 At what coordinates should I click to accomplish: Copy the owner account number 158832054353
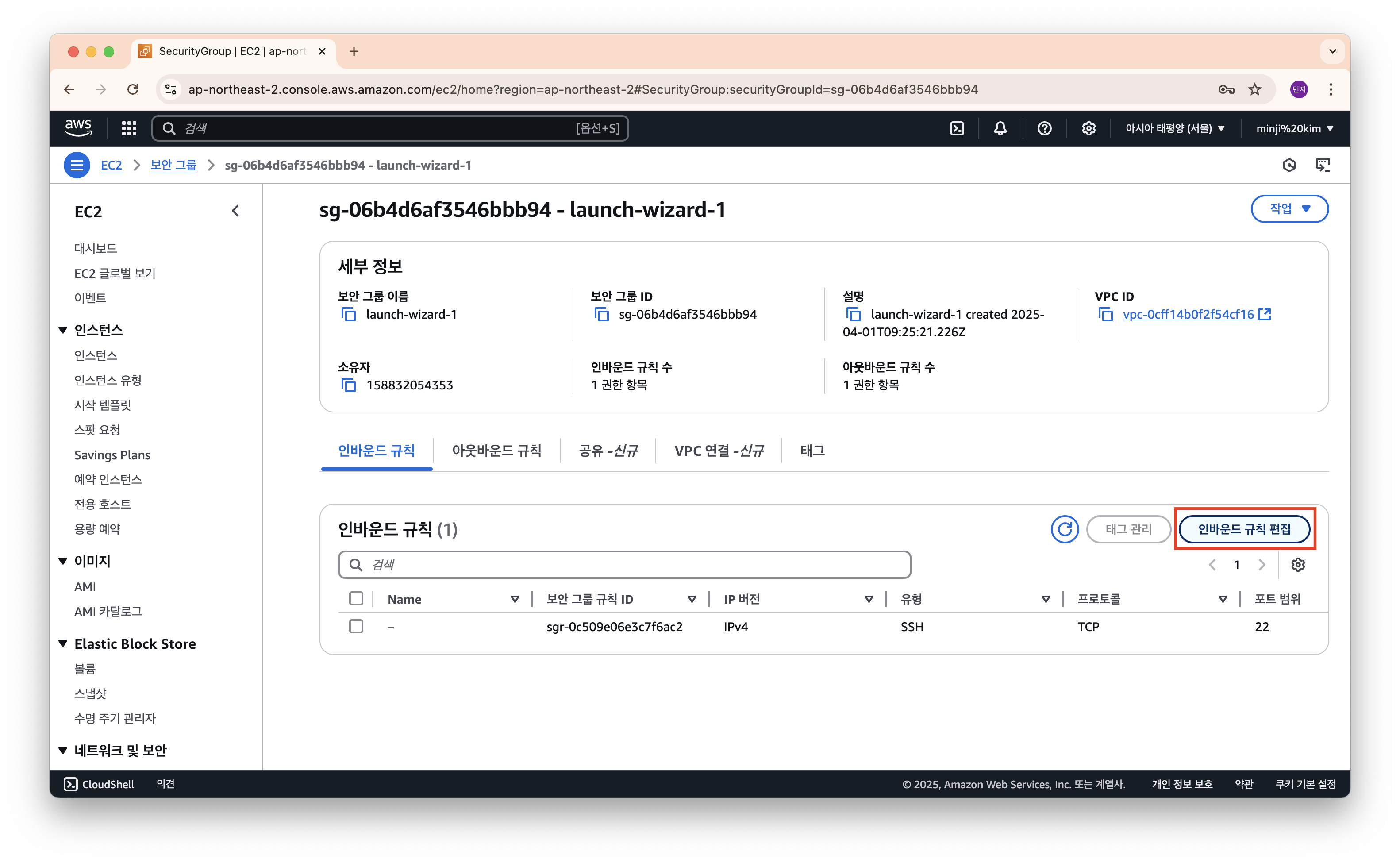pos(348,385)
